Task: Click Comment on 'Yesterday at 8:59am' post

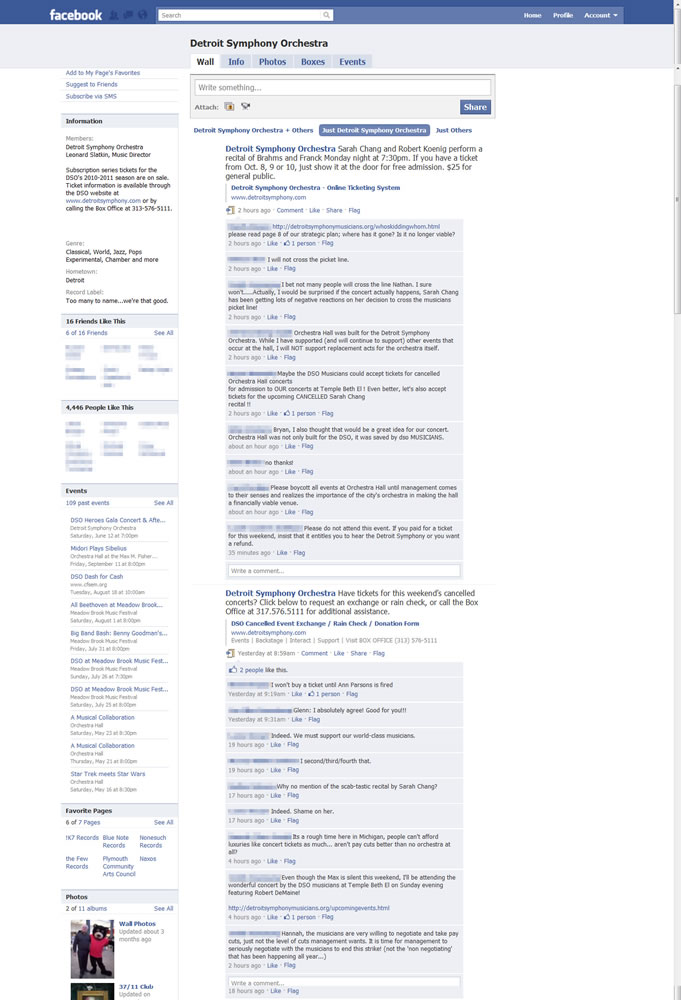Action: coord(314,653)
